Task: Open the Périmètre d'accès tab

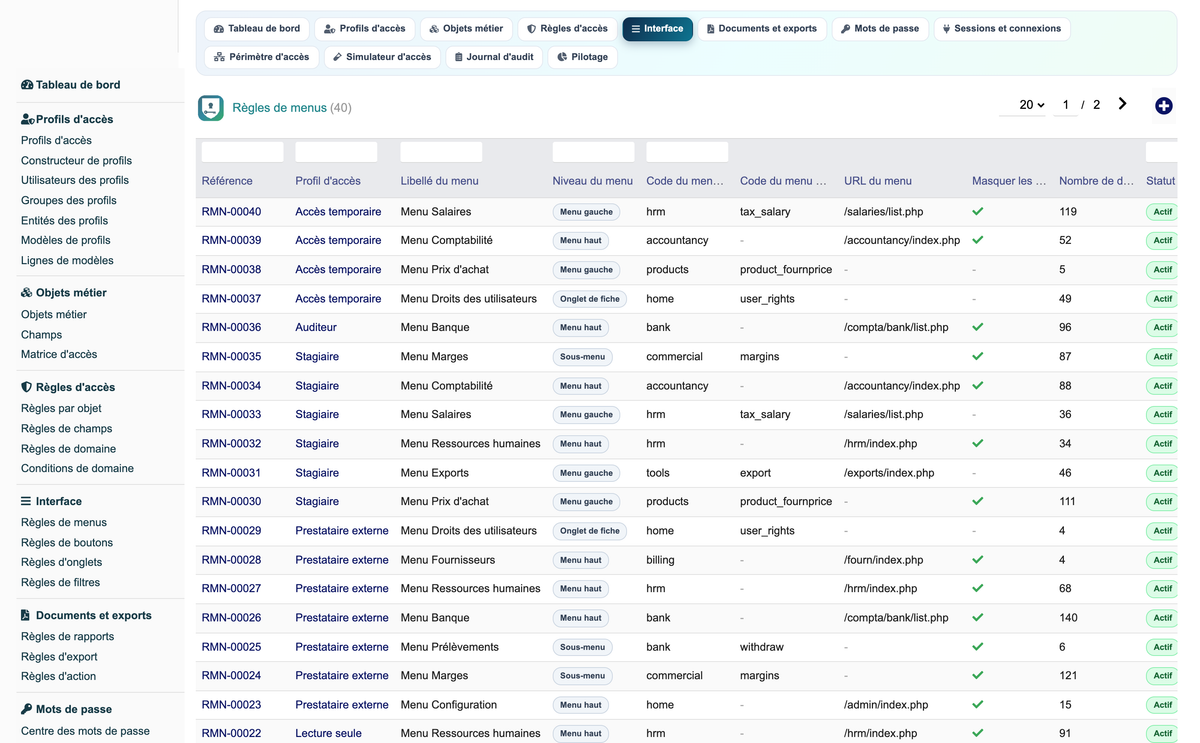Action: pos(262,57)
